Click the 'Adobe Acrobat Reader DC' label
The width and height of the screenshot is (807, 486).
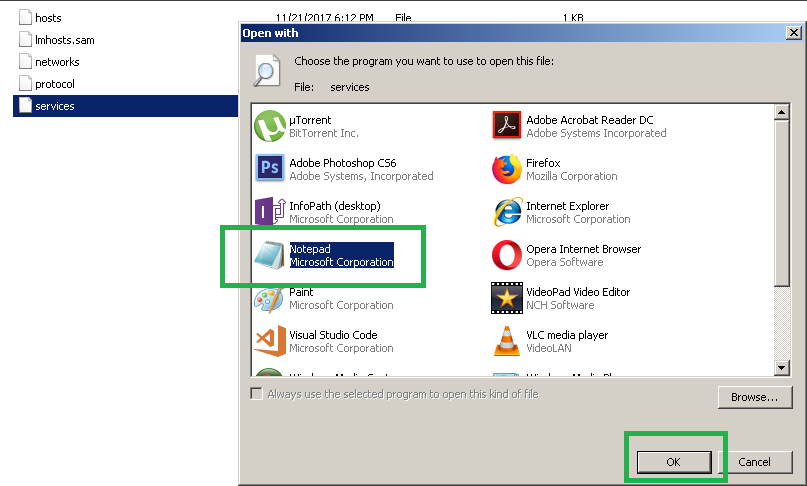click(589, 120)
